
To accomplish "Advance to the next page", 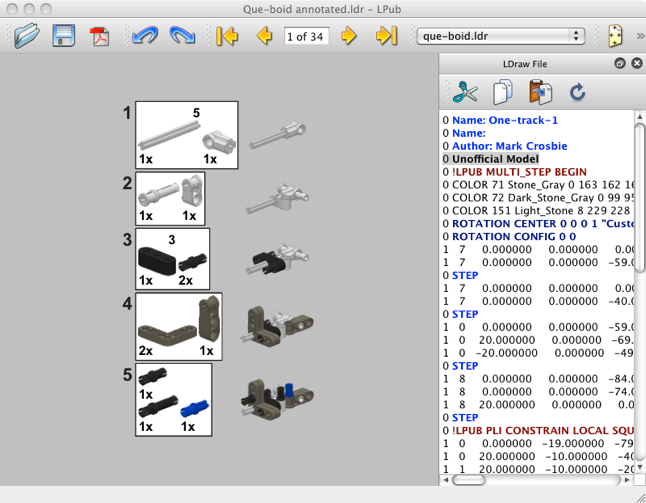I will (x=348, y=37).
